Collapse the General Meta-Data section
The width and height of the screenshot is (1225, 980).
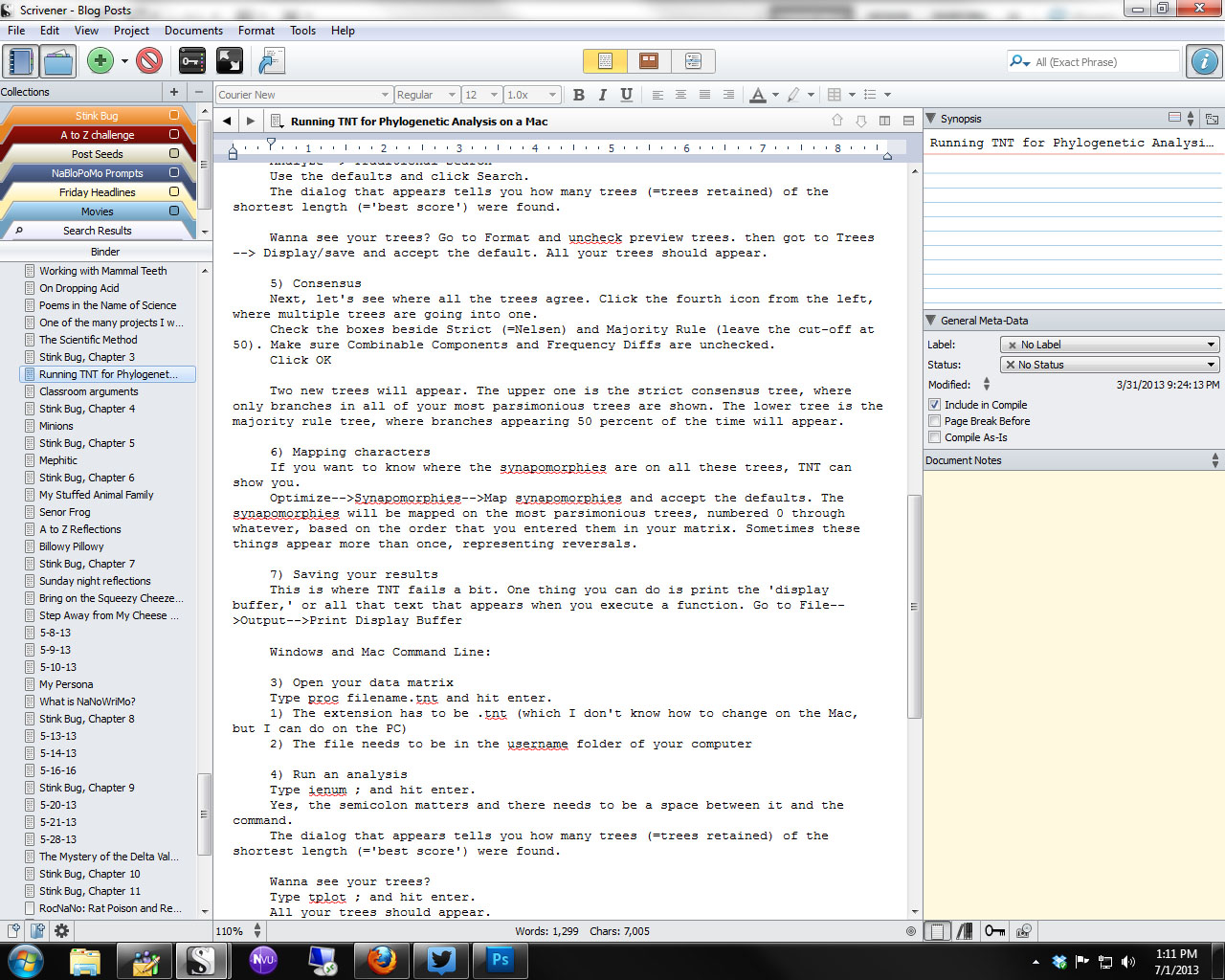[x=931, y=321]
